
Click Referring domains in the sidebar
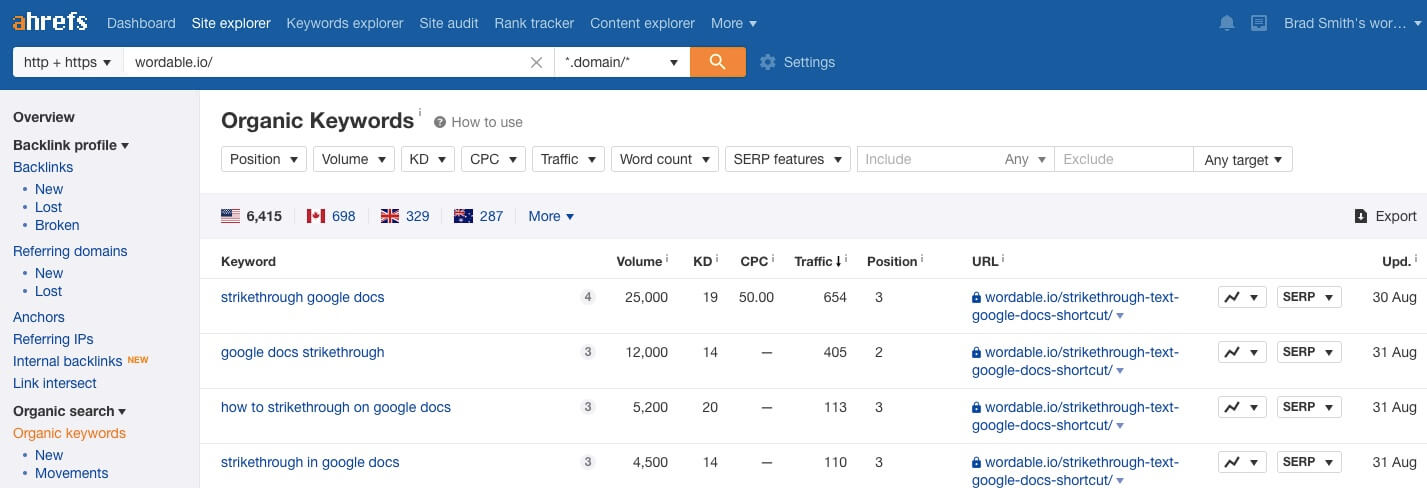point(70,251)
